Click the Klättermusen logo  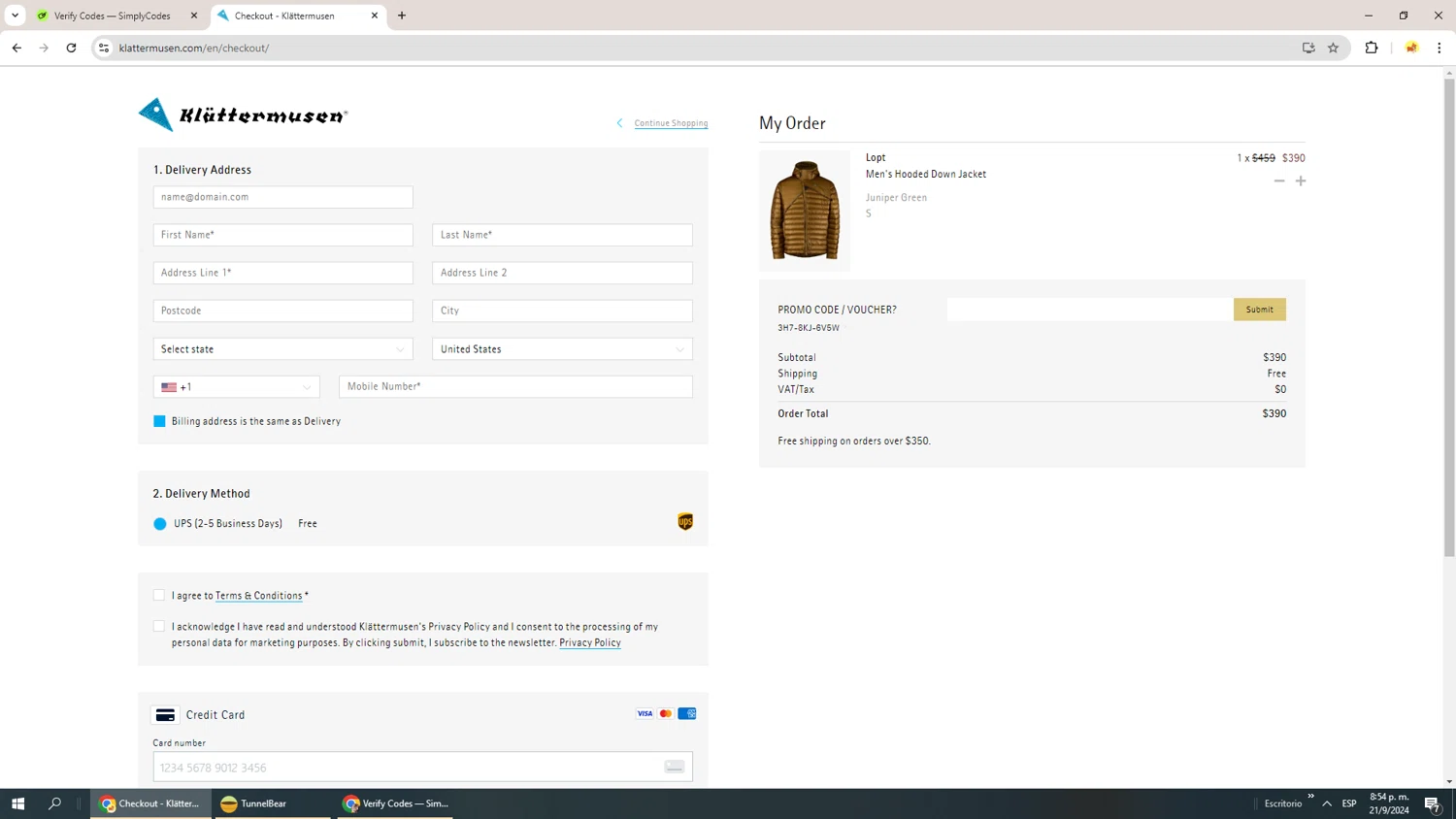(x=243, y=115)
